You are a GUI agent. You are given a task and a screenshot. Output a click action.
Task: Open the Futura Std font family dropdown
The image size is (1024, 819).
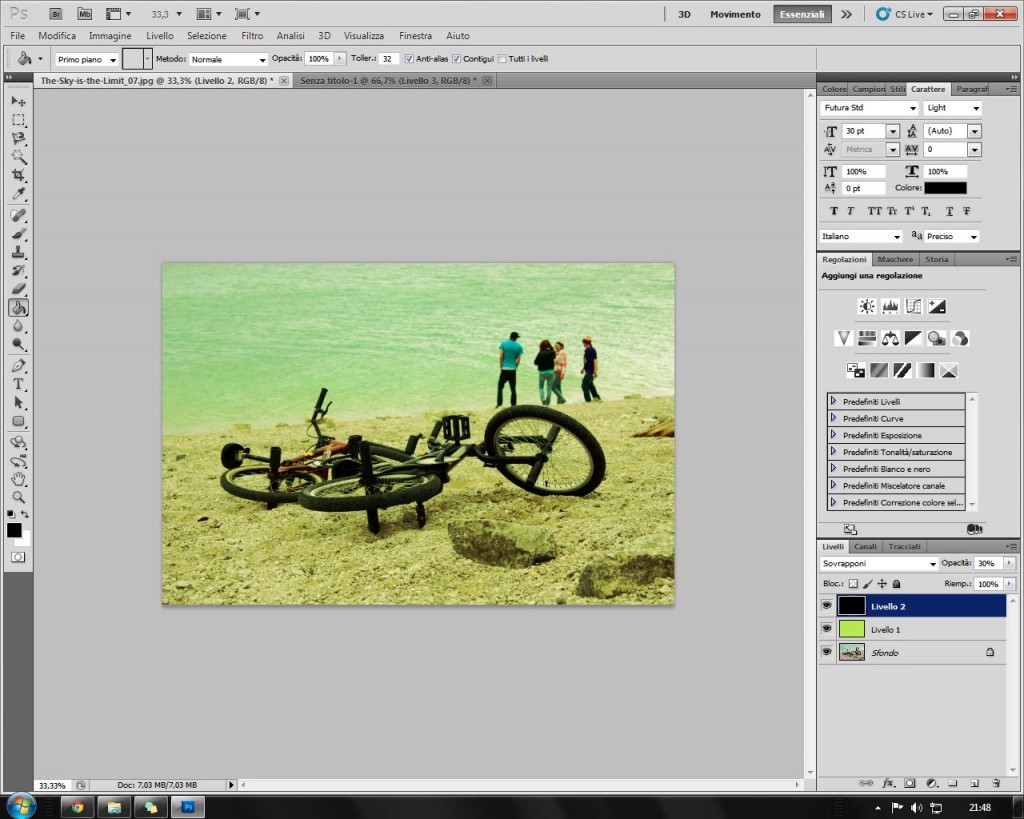869,108
